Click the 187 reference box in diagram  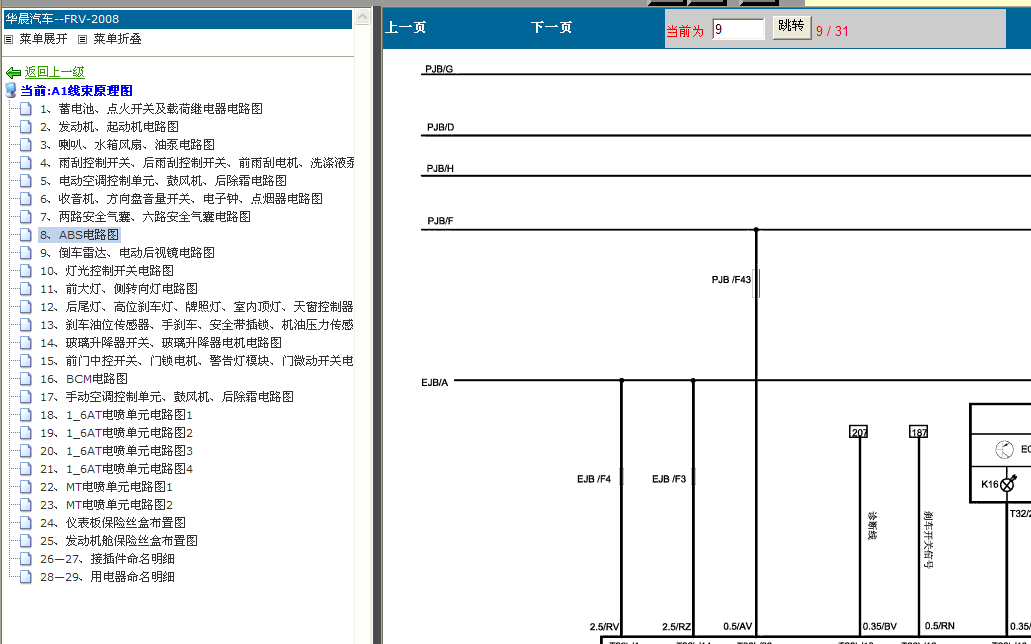919,432
